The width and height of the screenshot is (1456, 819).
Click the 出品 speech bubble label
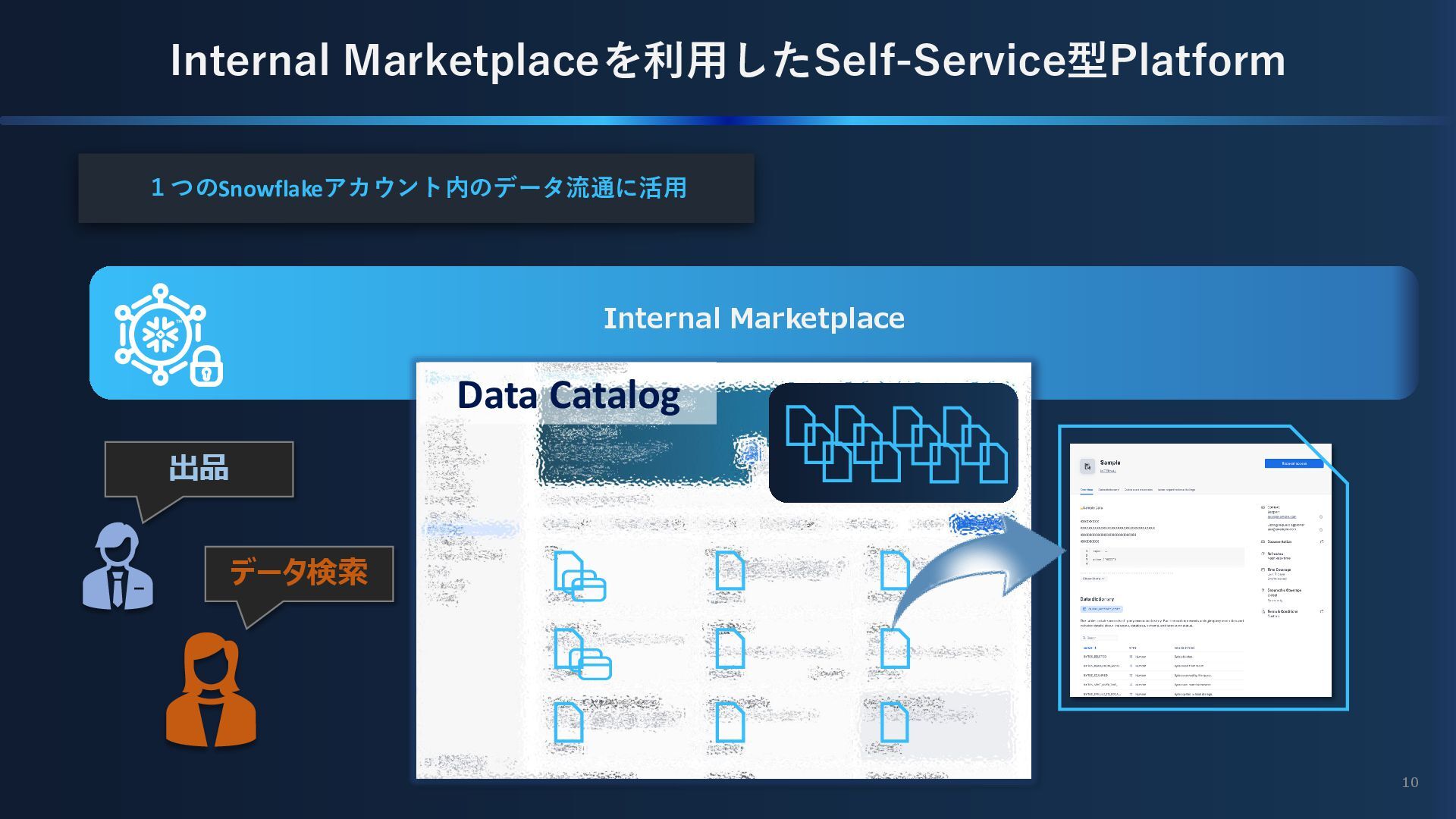point(199,469)
